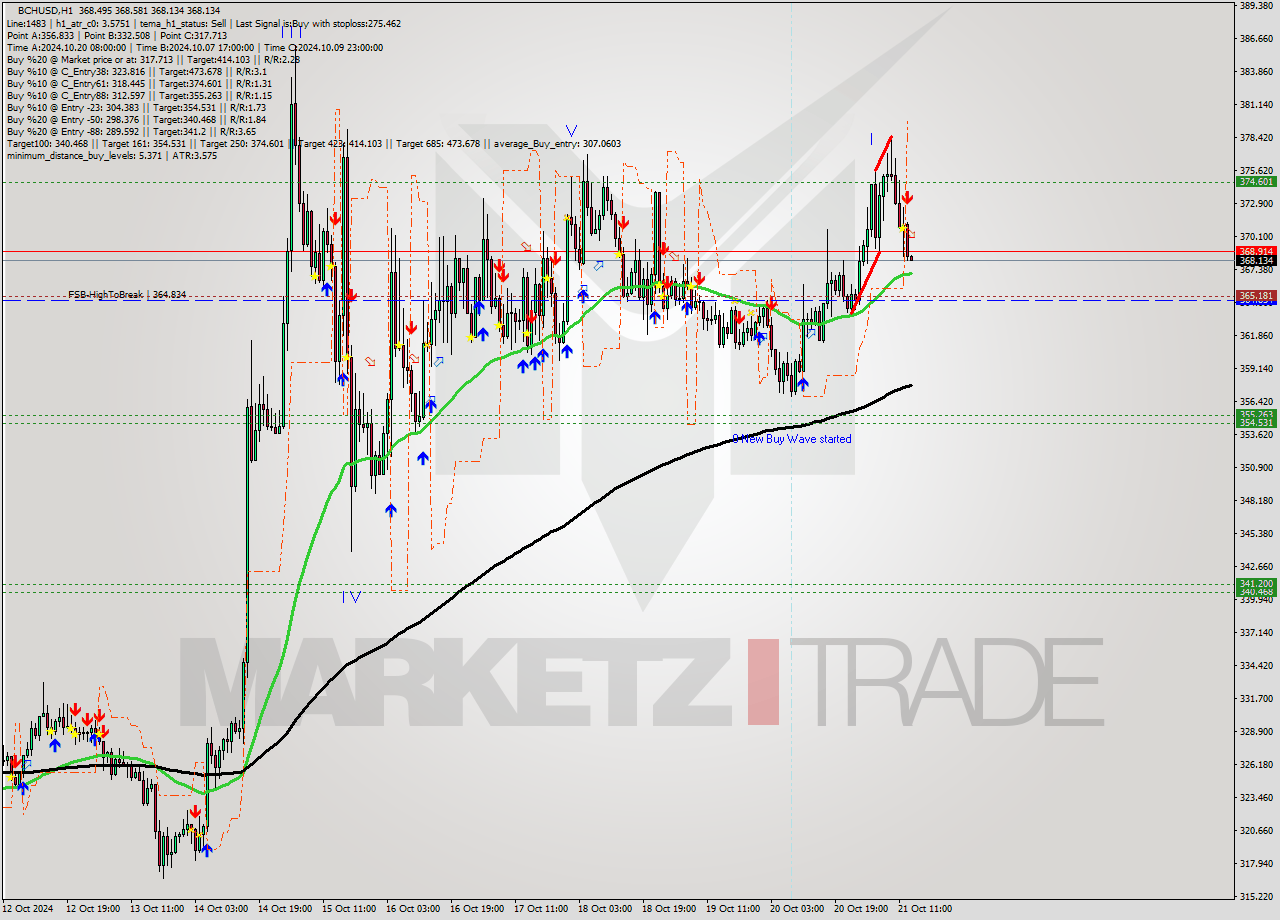Click the 348.180 price axis label
The height and width of the screenshot is (920, 1280).
coord(1256,501)
